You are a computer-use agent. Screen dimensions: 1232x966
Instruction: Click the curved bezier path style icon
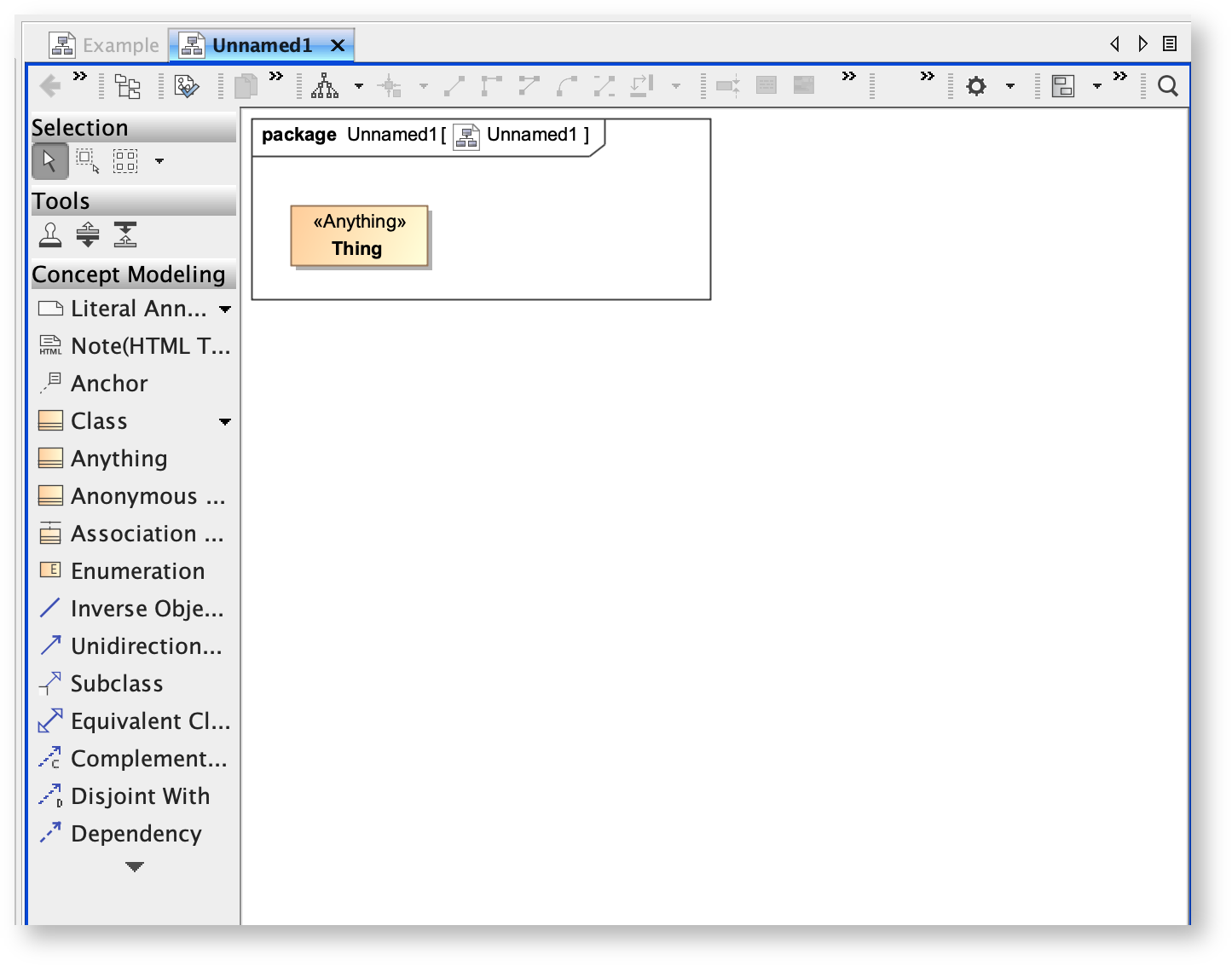tap(567, 86)
